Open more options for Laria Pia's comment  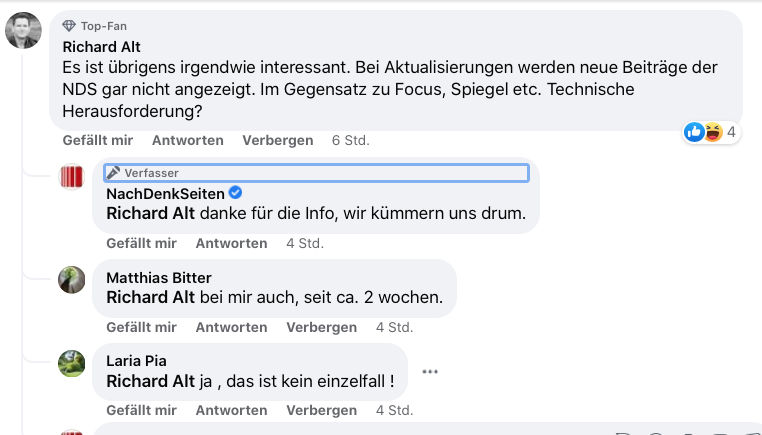[430, 372]
